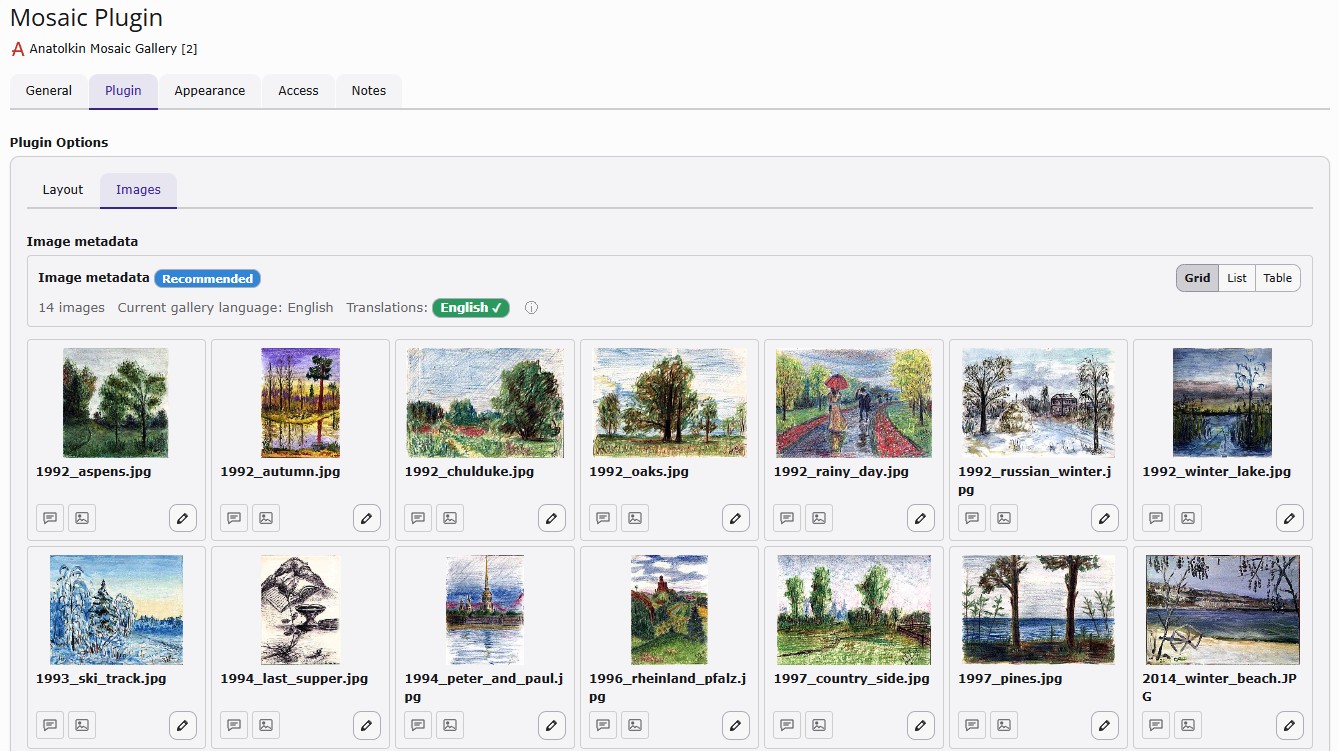The height and width of the screenshot is (751, 1339).
Task: Open the Access tab
Action: pyautogui.click(x=298, y=91)
